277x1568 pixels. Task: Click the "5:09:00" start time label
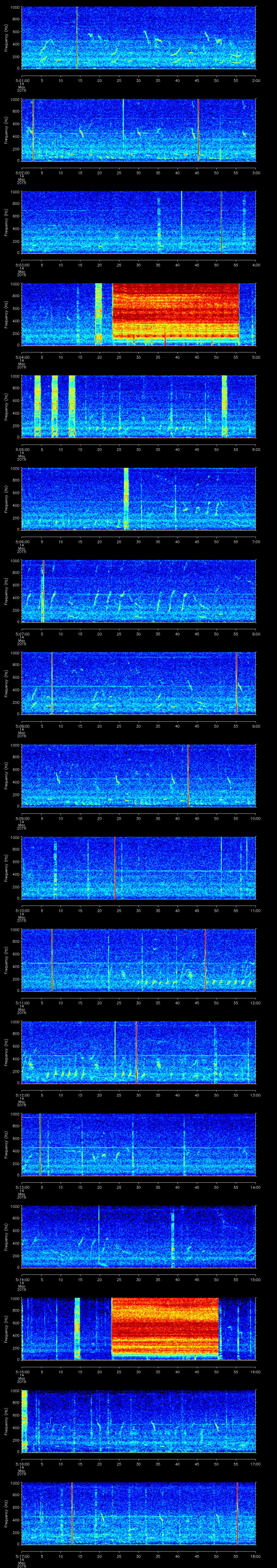click(x=22, y=818)
